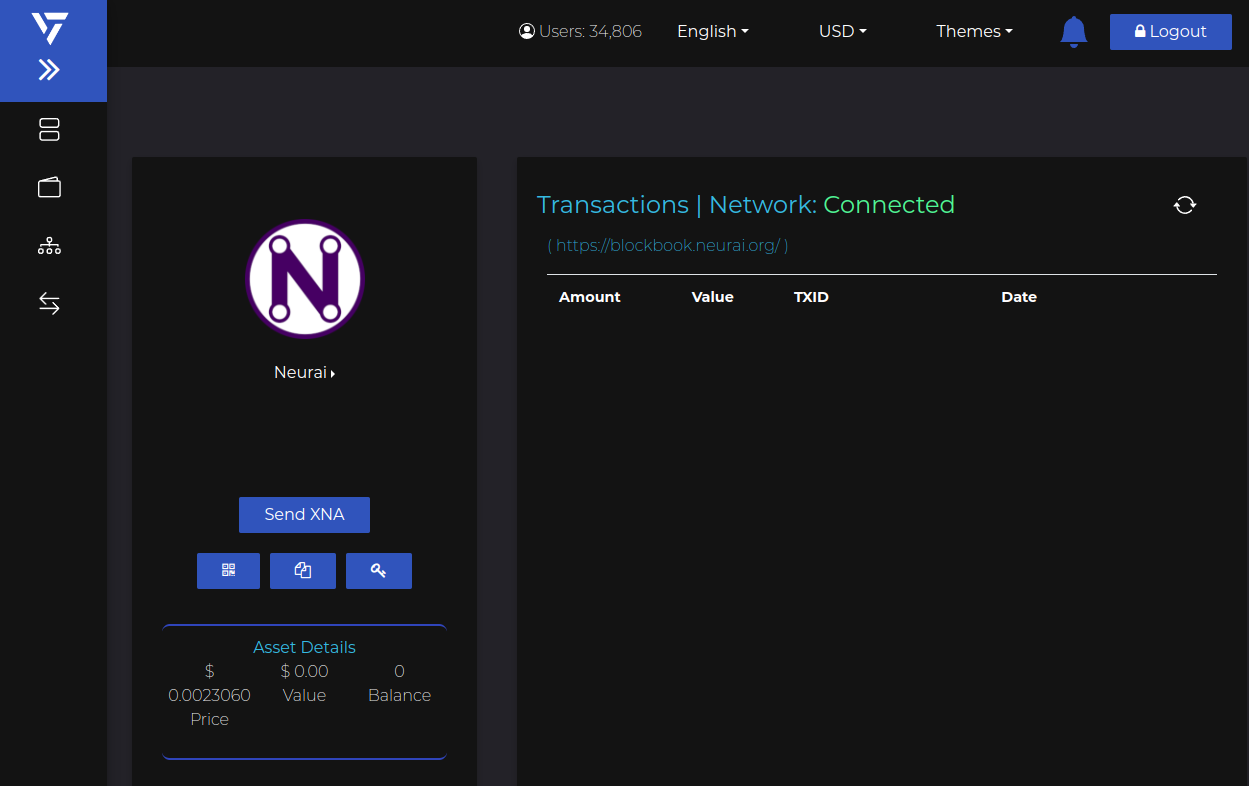
Task: Open notifications via the bell icon
Action: coord(1073,31)
